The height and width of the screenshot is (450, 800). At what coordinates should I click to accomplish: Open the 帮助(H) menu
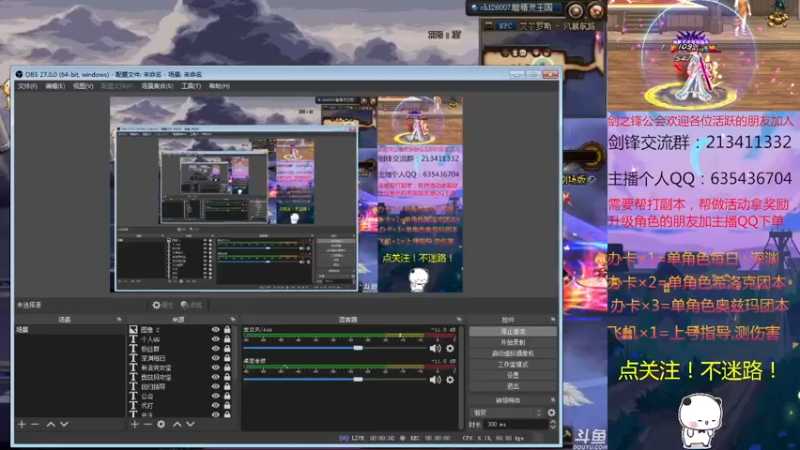(x=219, y=86)
